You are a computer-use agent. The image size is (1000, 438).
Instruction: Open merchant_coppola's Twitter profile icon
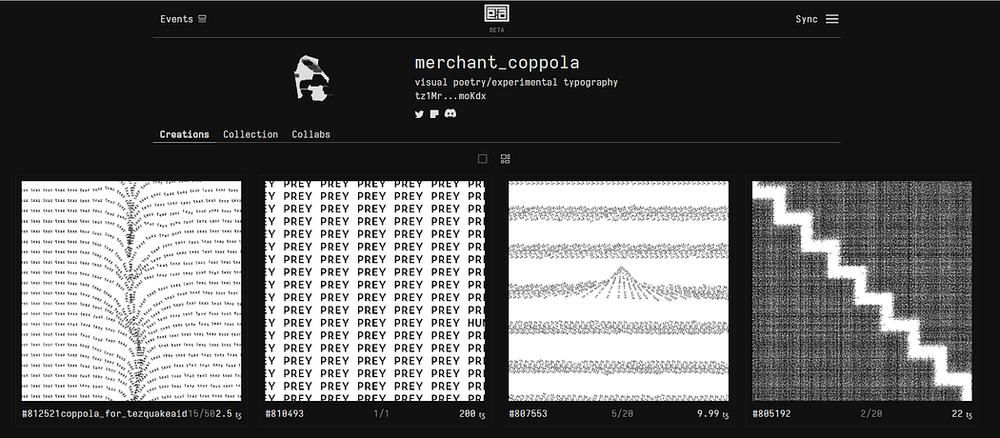click(x=419, y=114)
